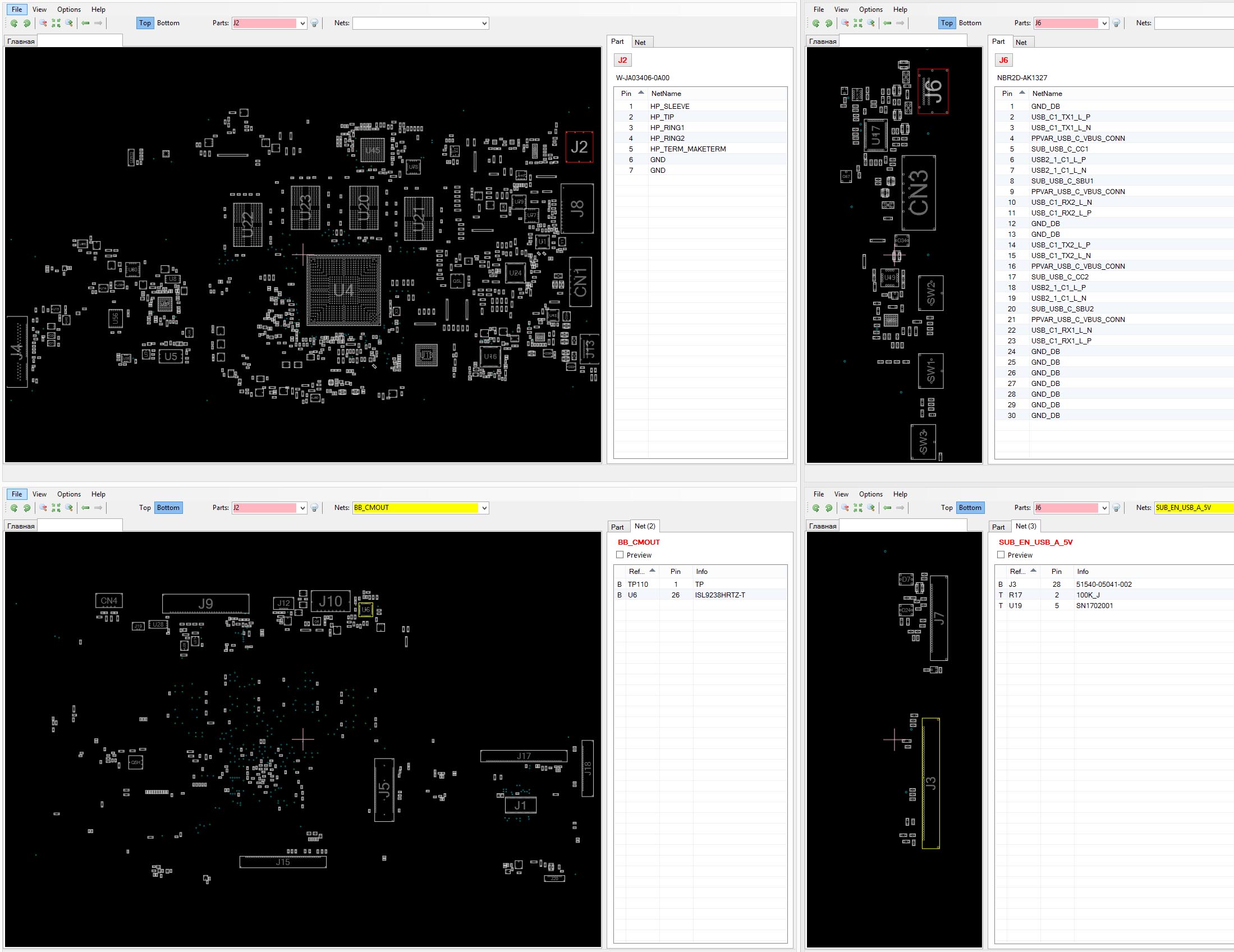This screenshot has width=1234, height=952.
Task: Click lightbulb icon beside J2 in BB_CMOUT window
Action: [314, 508]
